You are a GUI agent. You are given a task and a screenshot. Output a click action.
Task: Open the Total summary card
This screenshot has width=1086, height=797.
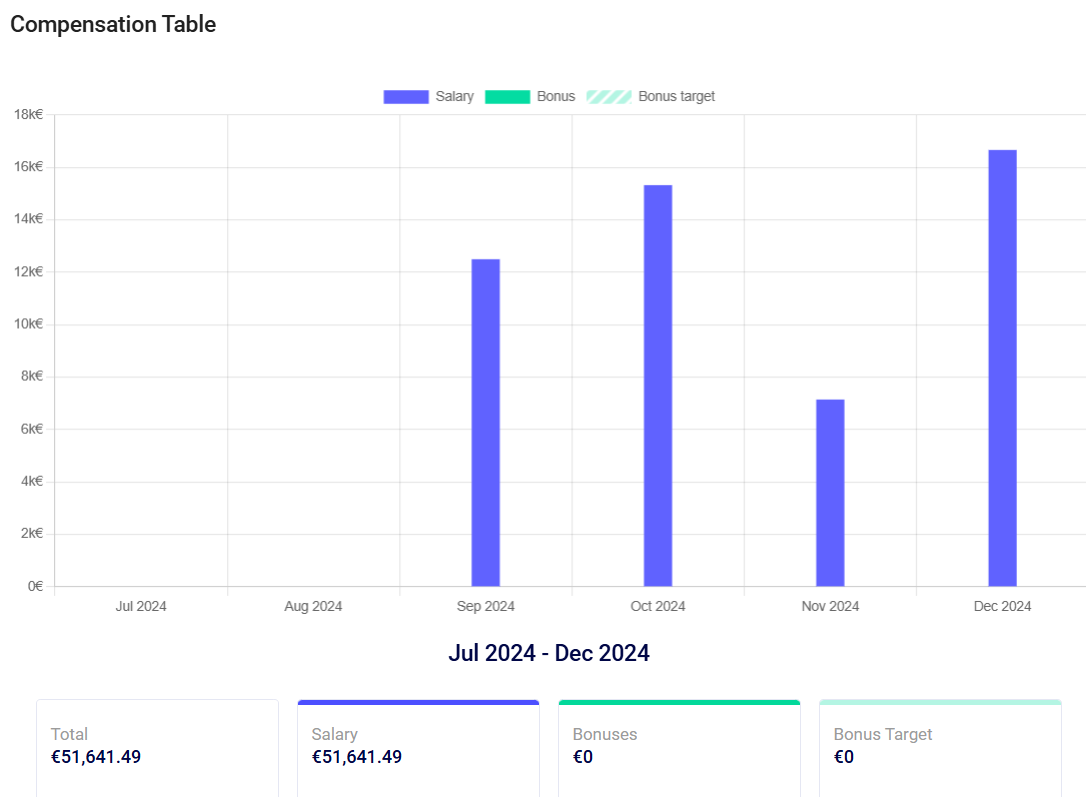click(x=157, y=746)
